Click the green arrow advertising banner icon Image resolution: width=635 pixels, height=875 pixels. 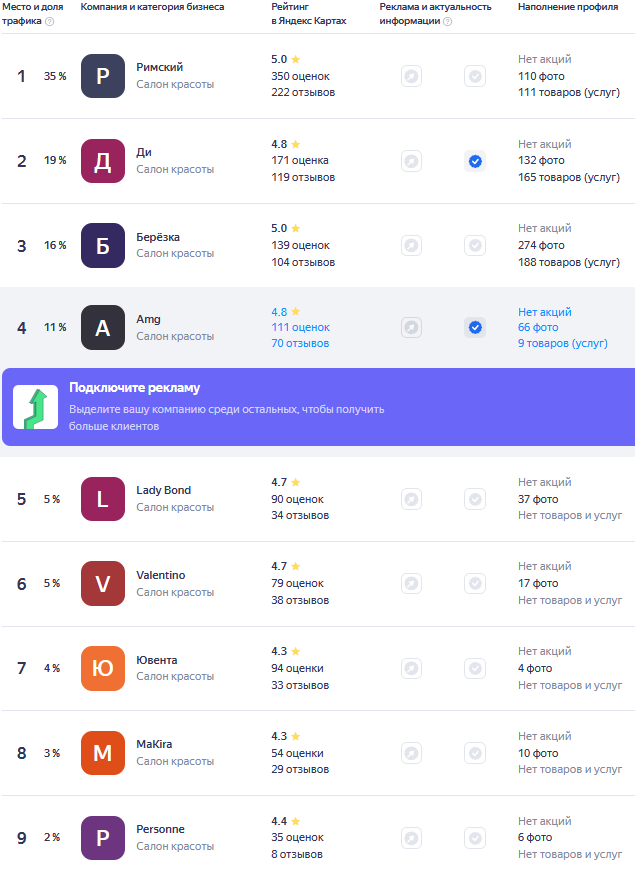(x=35, y=407)
